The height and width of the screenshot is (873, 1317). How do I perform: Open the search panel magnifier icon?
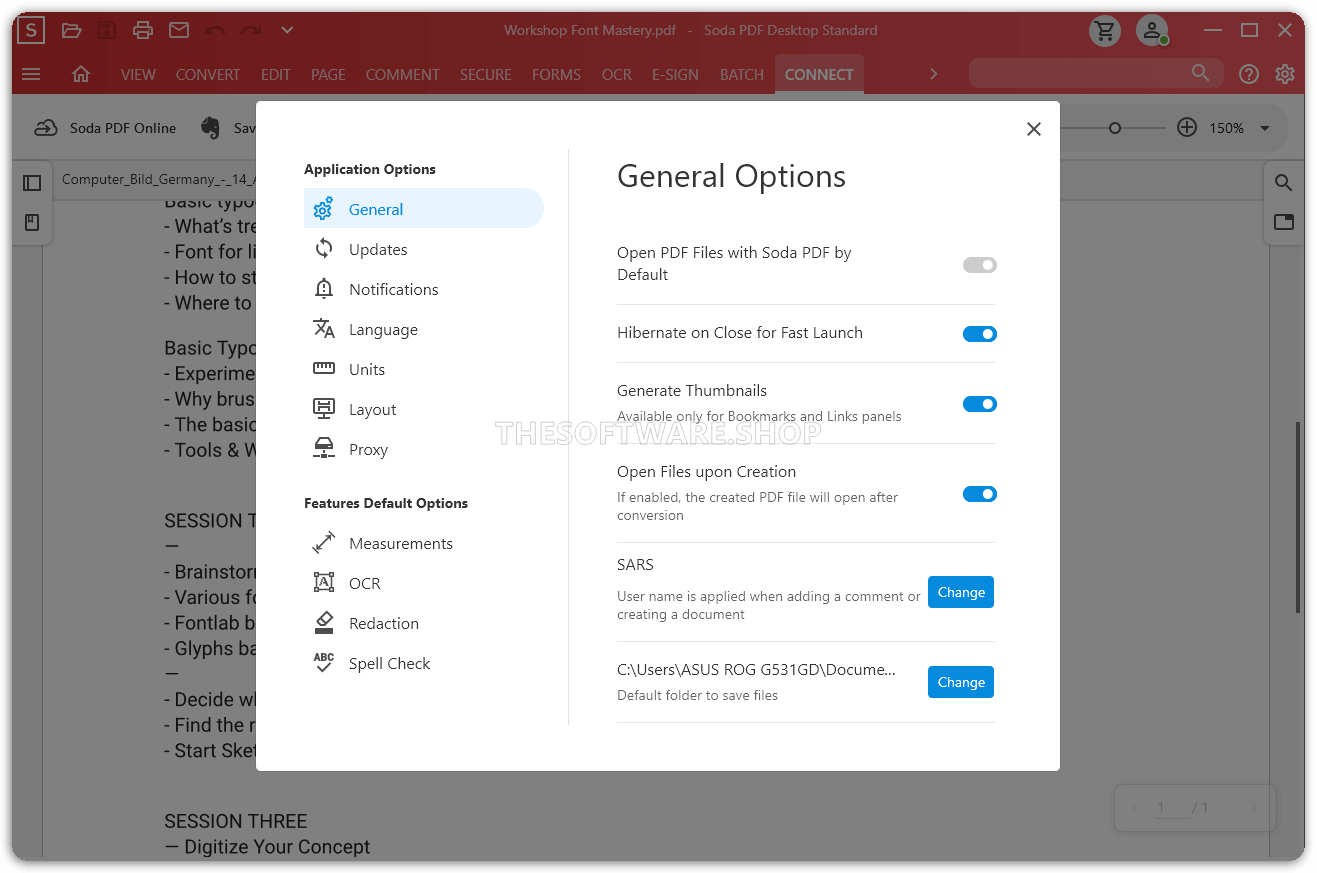[x=1283, y=183]
